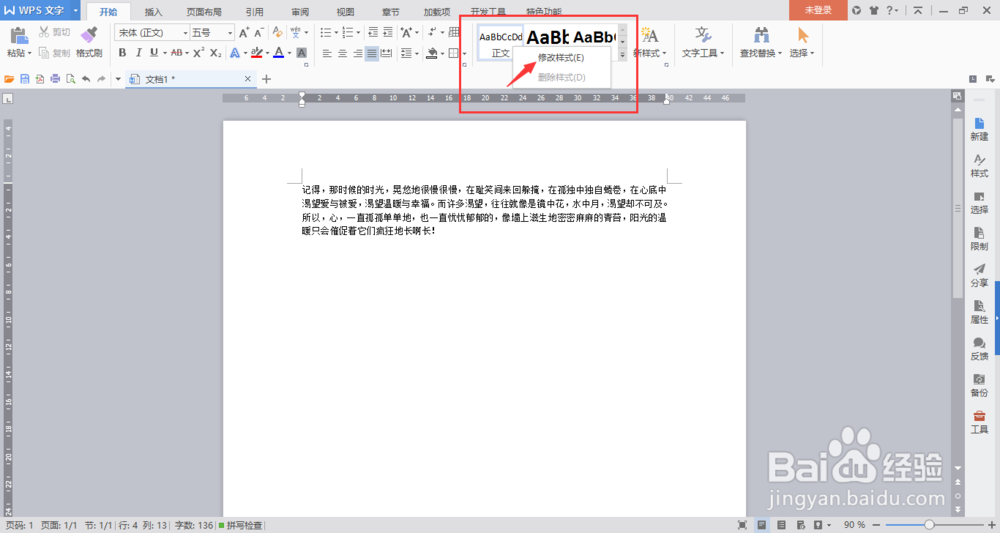
Task: Click the undo arrow
Action: pos(86,79)
